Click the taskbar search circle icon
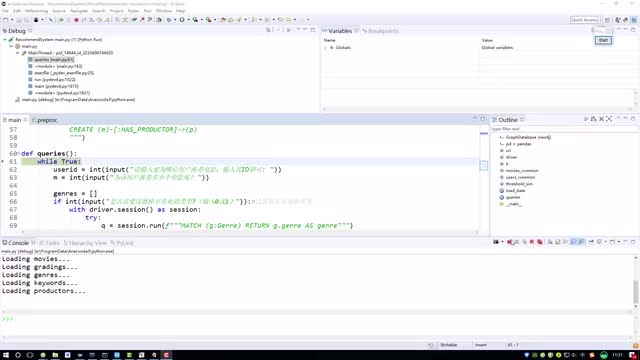The height and width of the screenshot is (360, 640). [18, 355]
